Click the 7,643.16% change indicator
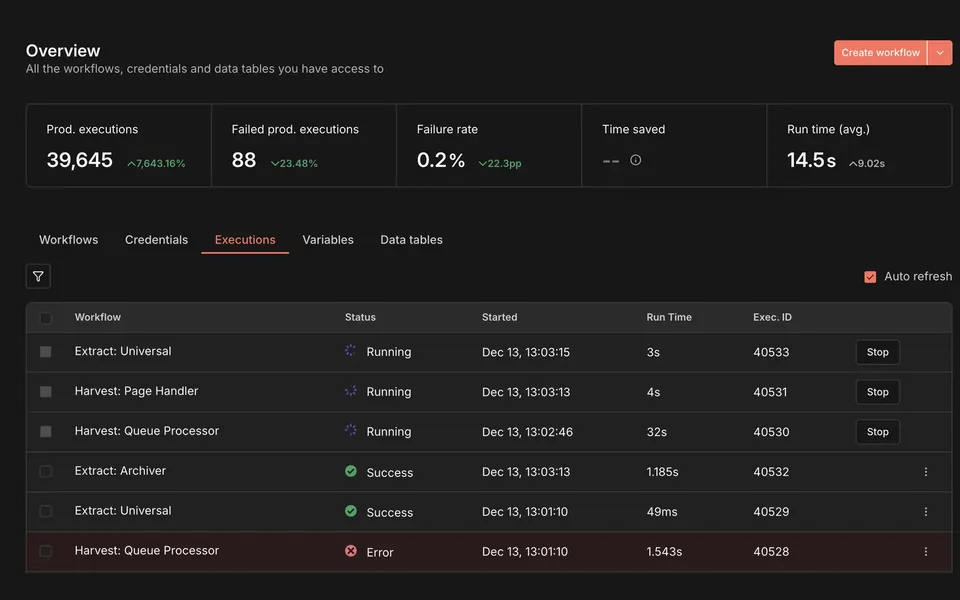The width and height of the screenshot is (960, 600). [156, 163]
